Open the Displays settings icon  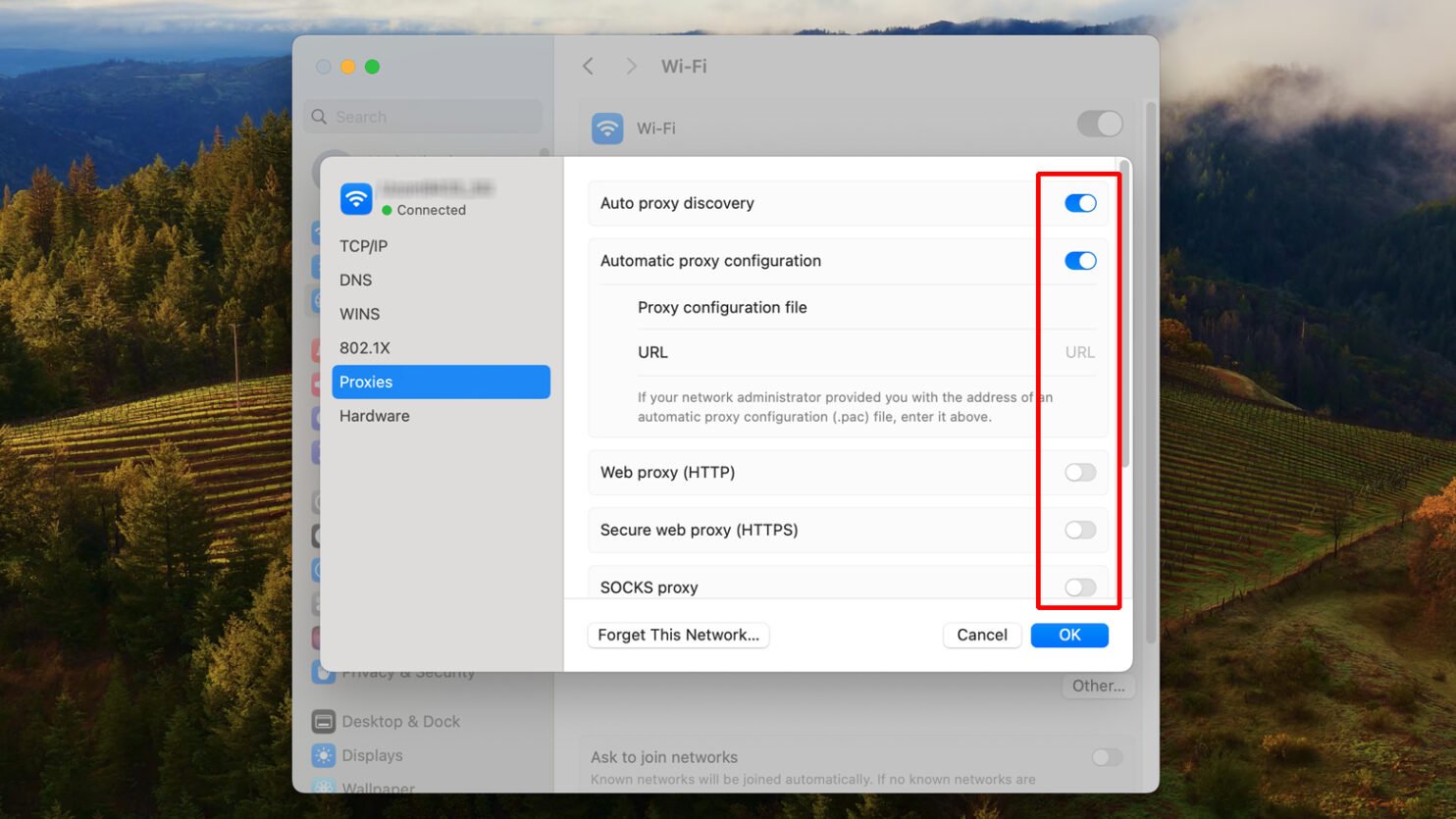click(x=324, y=755)
